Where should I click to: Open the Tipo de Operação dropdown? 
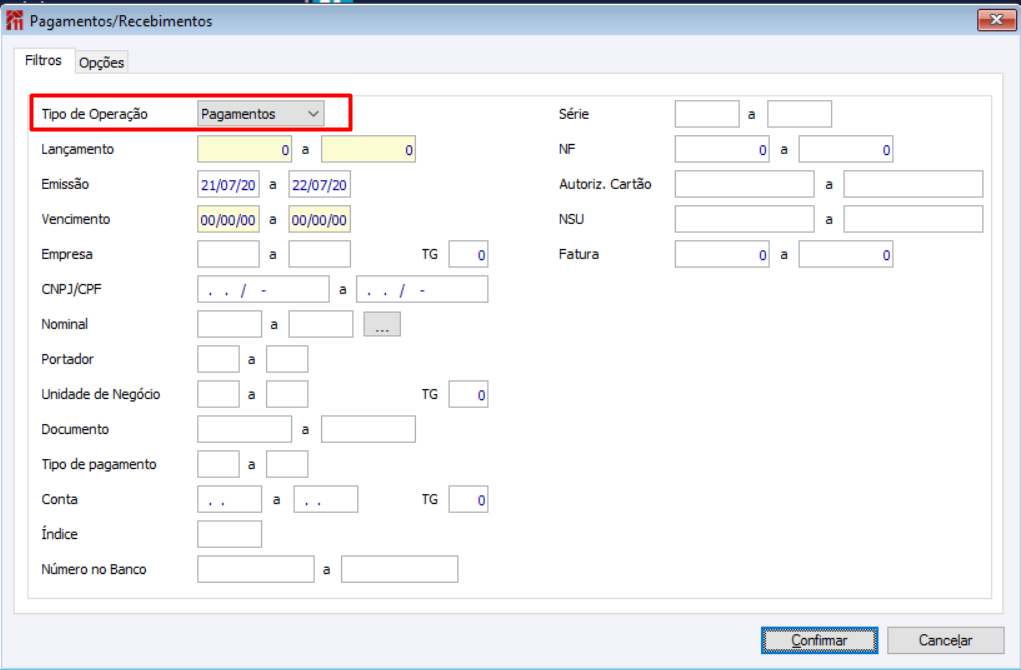click(x=260, y=114)
